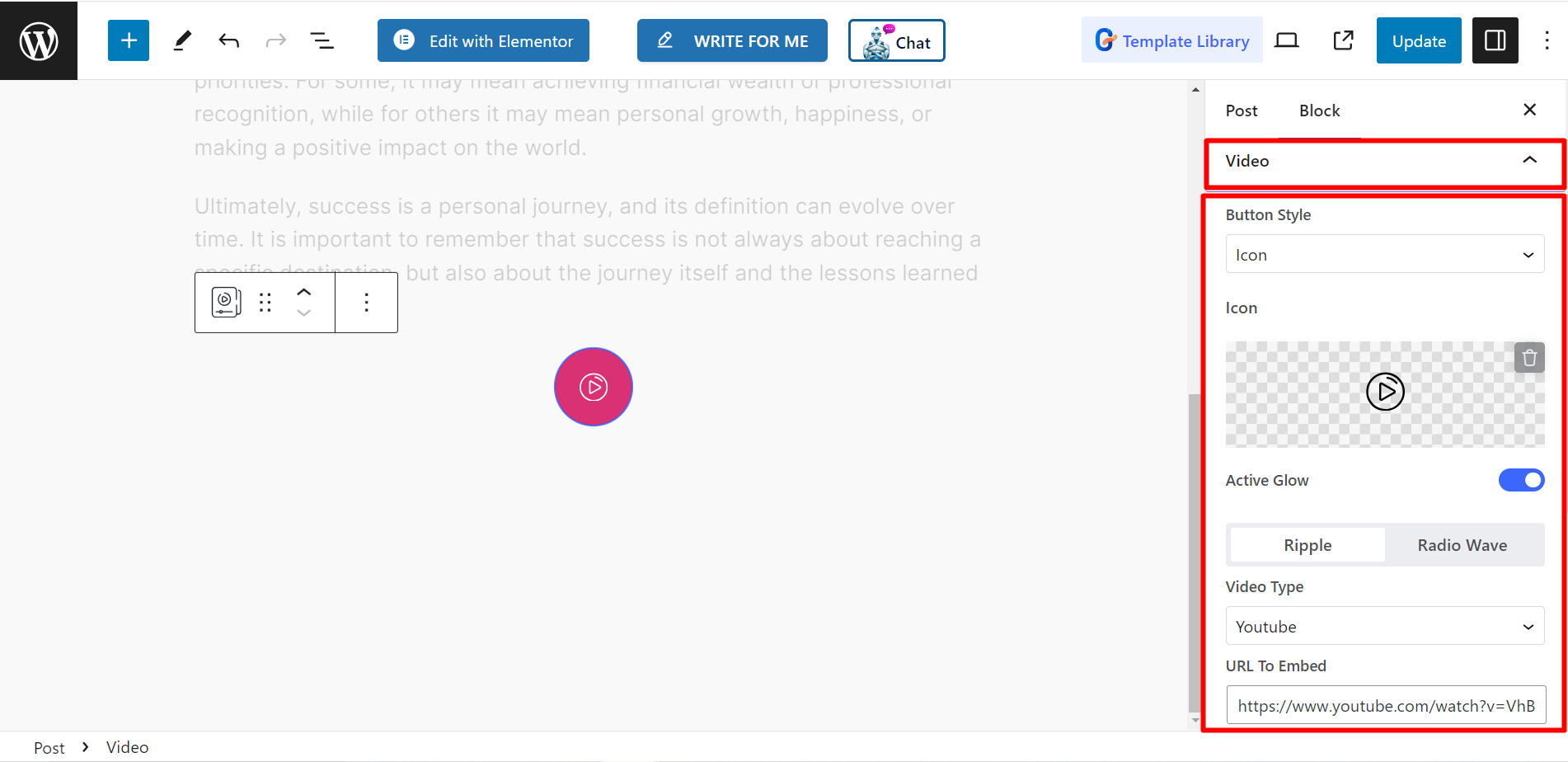
Task: Open the Button Style dropdown
Action: [1385, 254]
